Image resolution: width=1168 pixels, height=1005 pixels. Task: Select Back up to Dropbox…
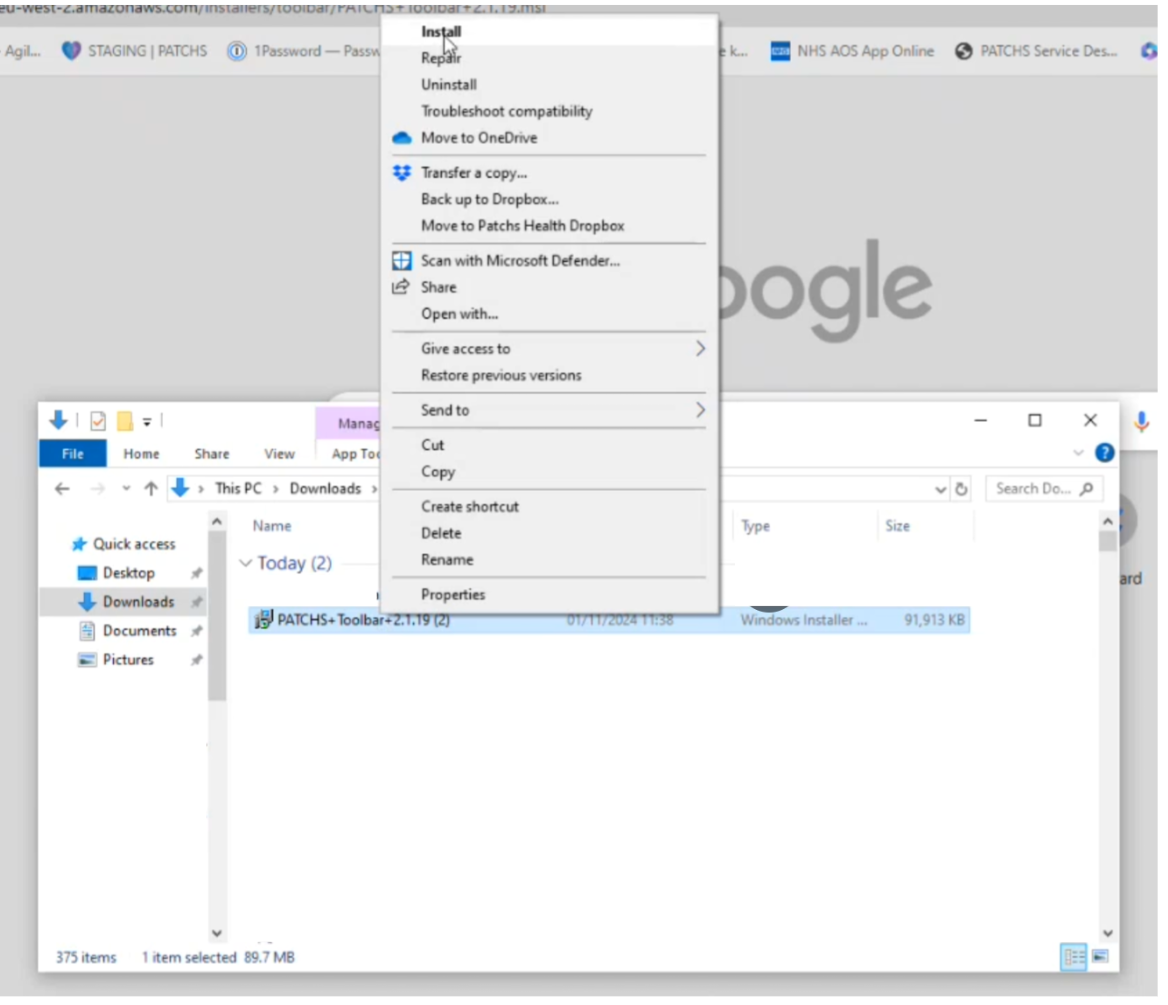pyautogui.click(x=489, y=200)
